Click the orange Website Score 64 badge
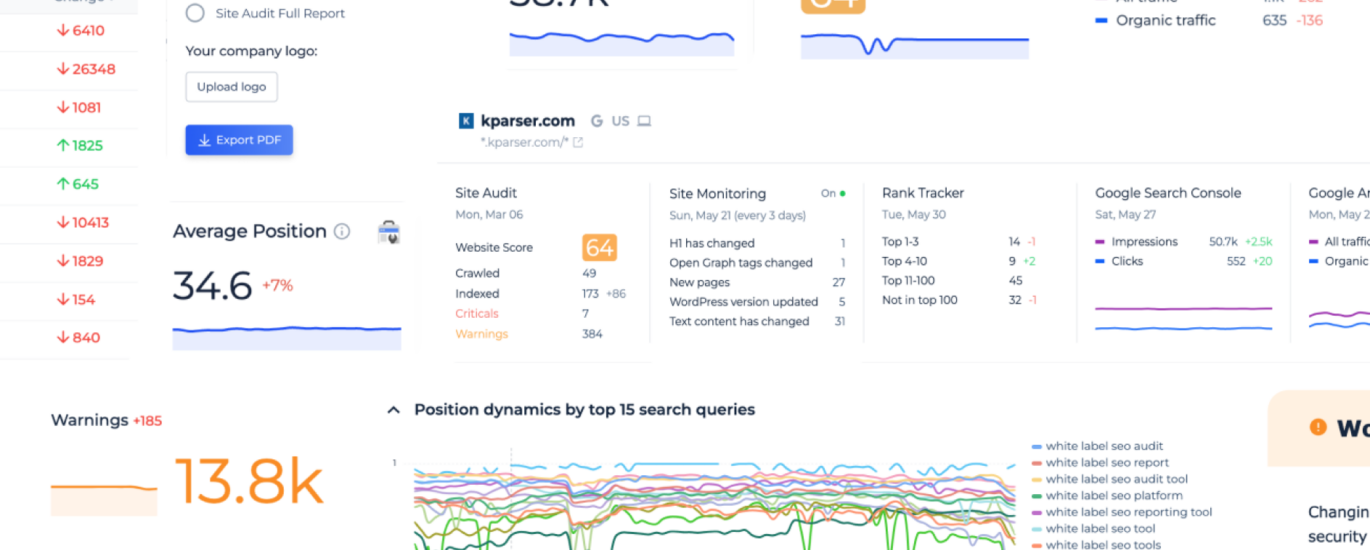 (x=600, y=247)
